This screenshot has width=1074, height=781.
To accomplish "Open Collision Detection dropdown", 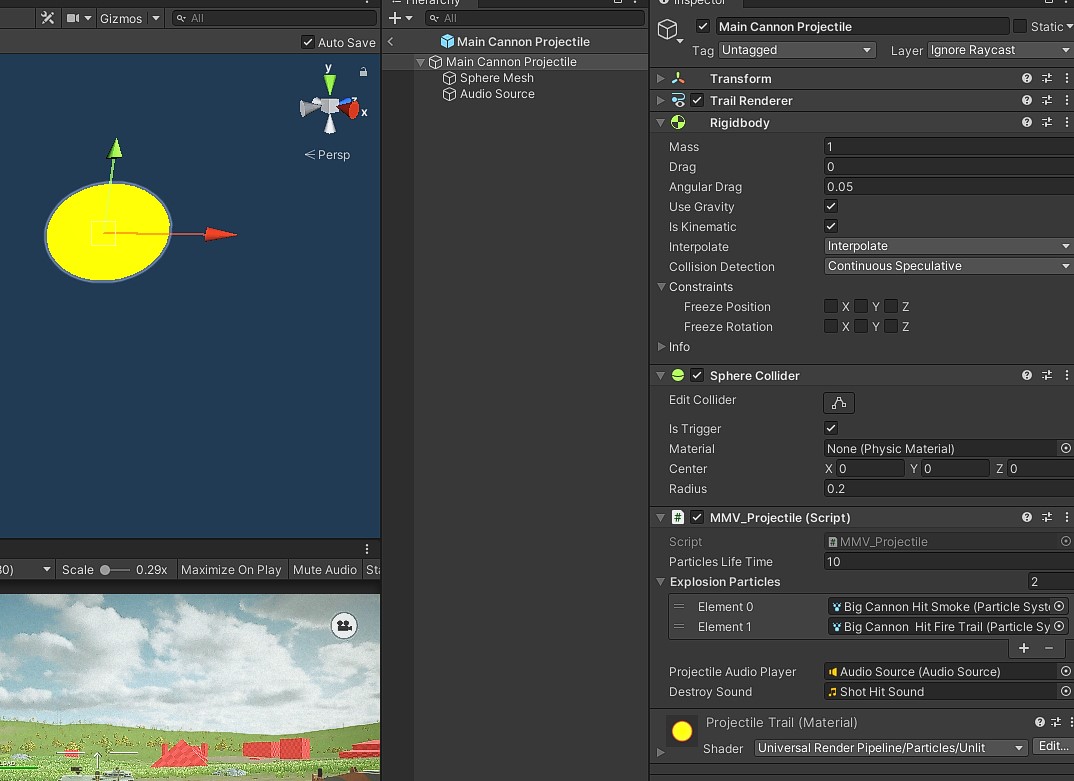I will pyautogui.click(x=949, y=266).
